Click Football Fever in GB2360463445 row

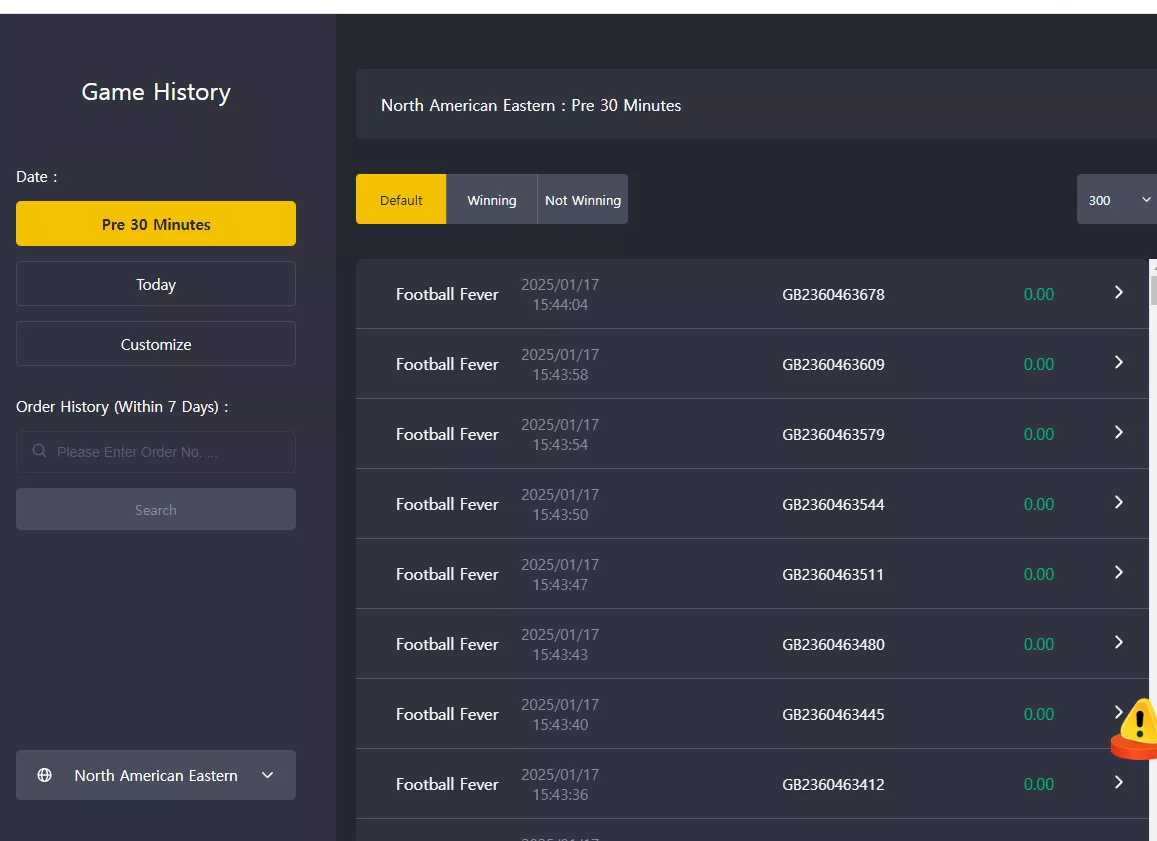447,715
